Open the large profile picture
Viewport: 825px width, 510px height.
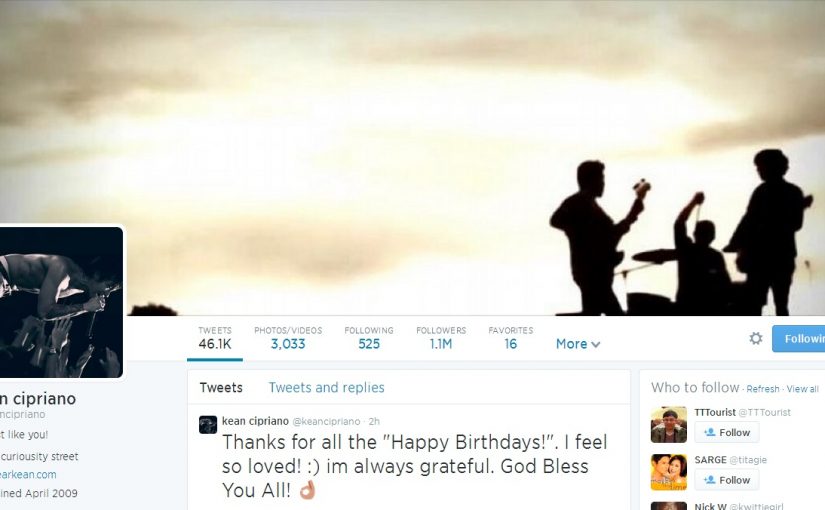pyautogui.click(x=61, y=302)
